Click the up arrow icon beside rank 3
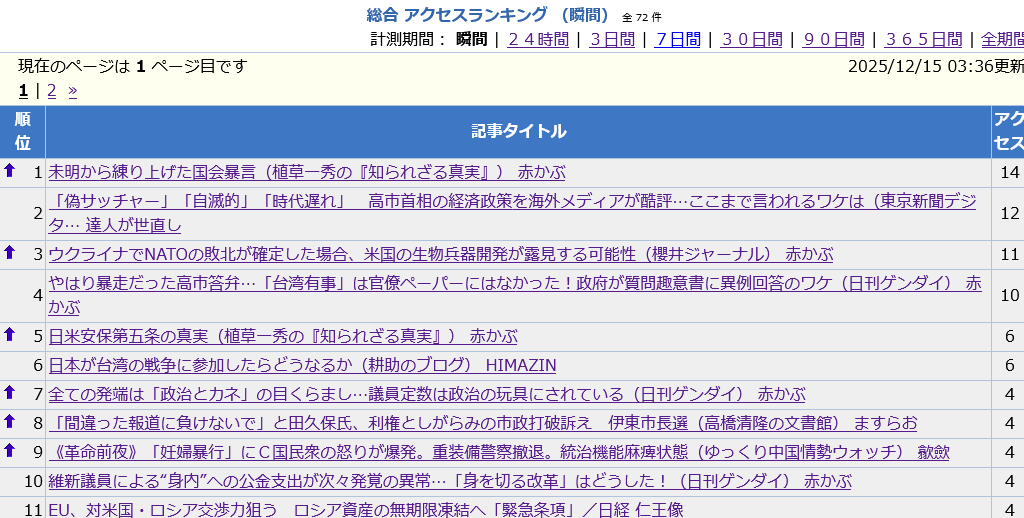 pos(10,253)
